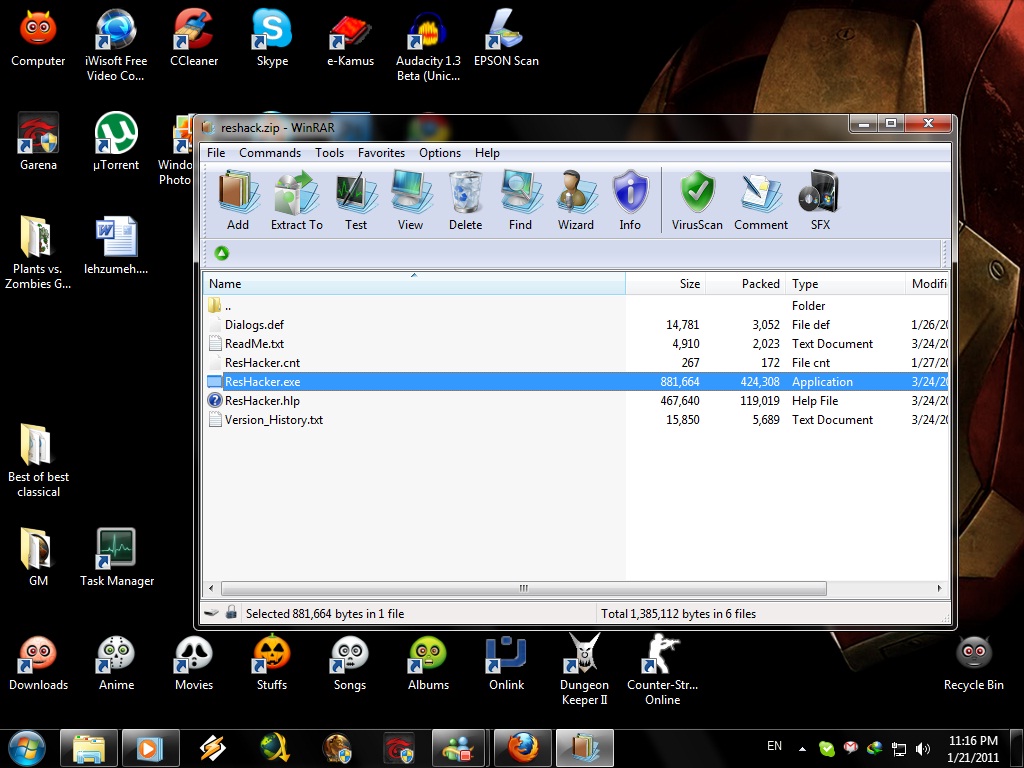Open the Recycle Bin
This screenshot has width=1024, height=768.
(974, 662)
